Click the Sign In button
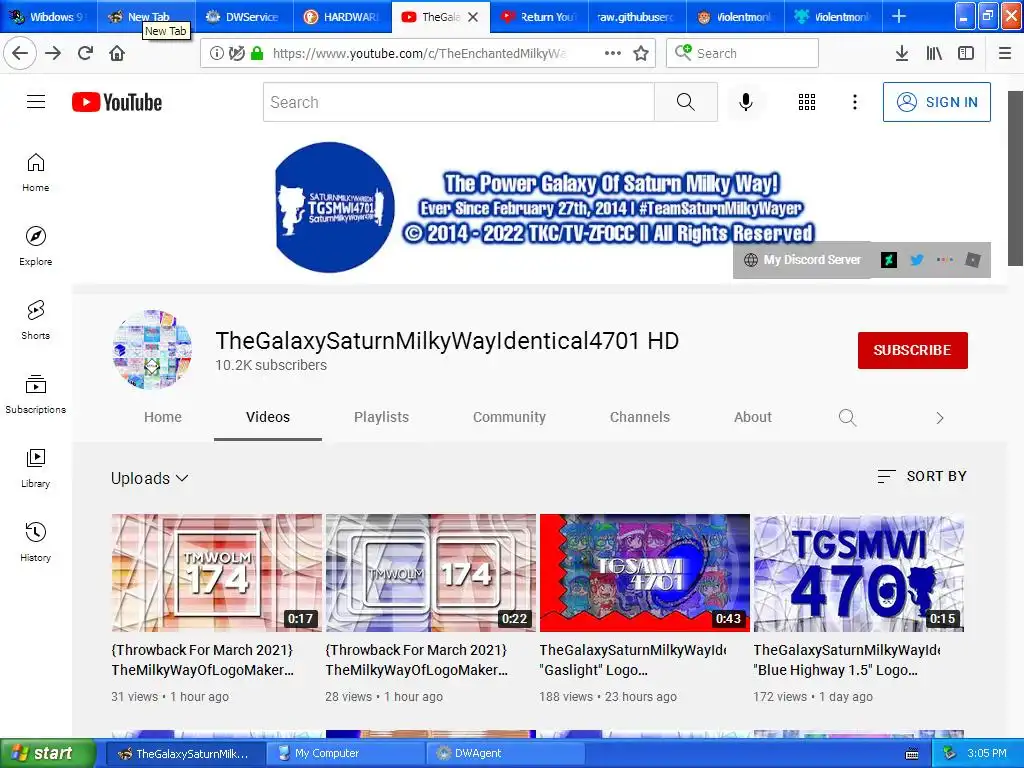Image resolution: width=1024 pixels, height=768 pixels. pyautogui.click(x=936, y=102)
